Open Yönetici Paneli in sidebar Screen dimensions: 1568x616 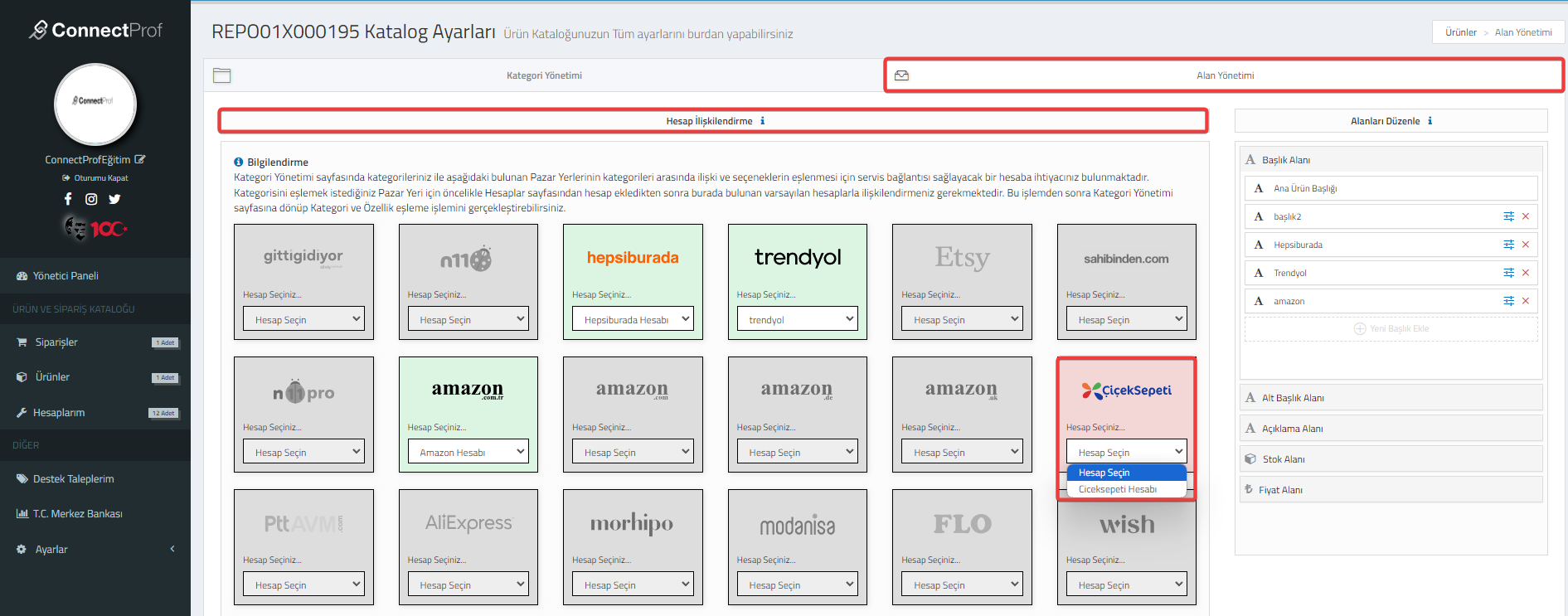[x=95, y=276]
